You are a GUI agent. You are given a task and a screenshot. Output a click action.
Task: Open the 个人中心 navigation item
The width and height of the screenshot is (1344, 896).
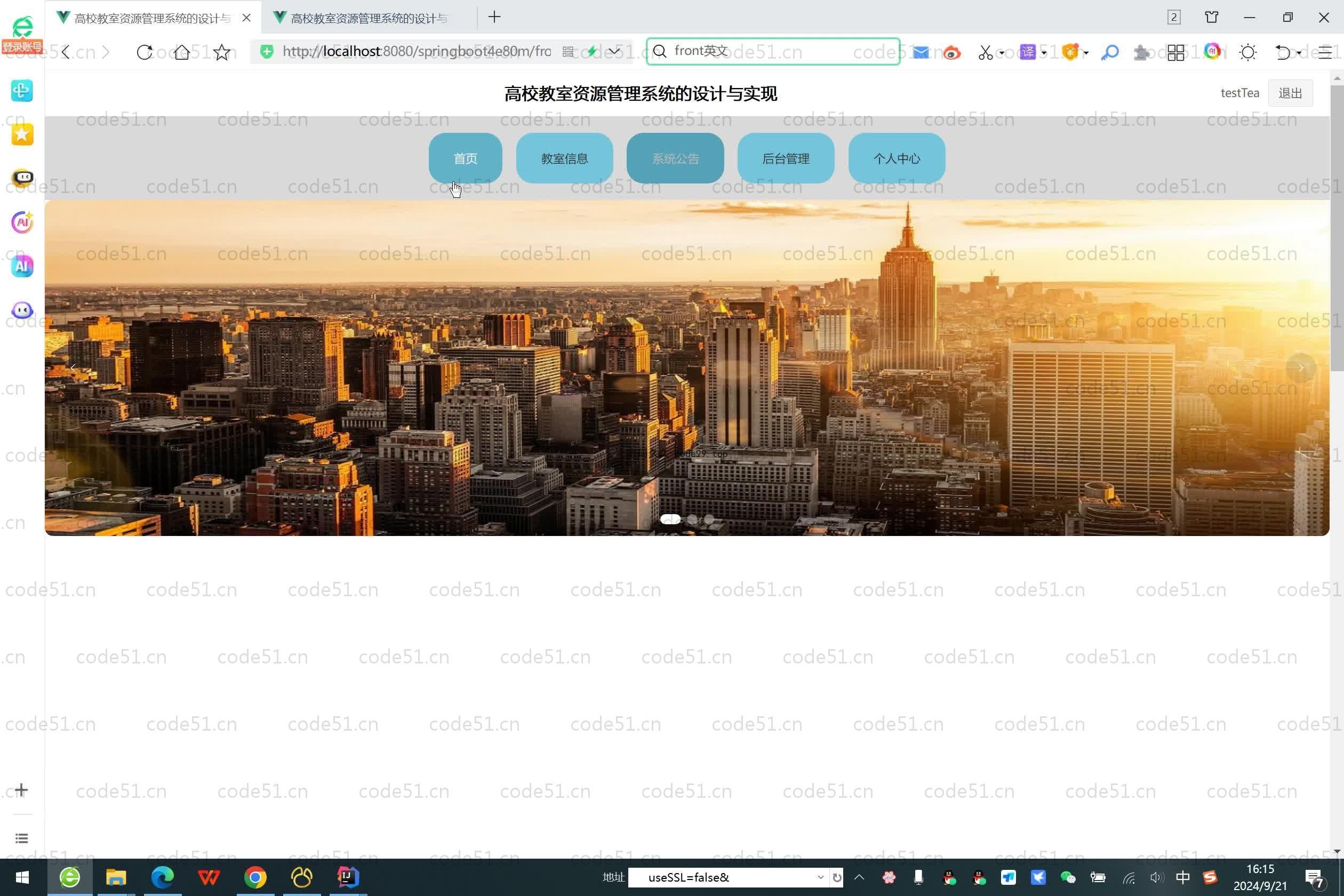coord(897,158)
